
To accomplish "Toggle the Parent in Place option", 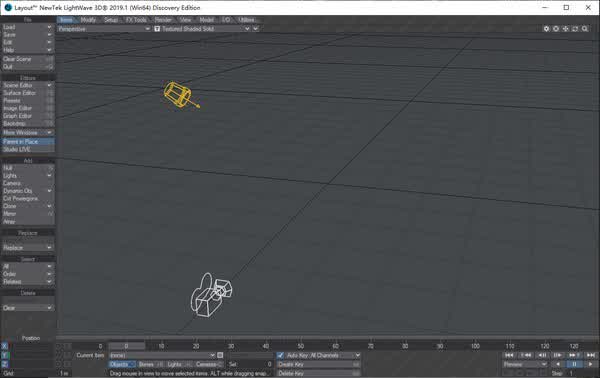I will 28,142.
